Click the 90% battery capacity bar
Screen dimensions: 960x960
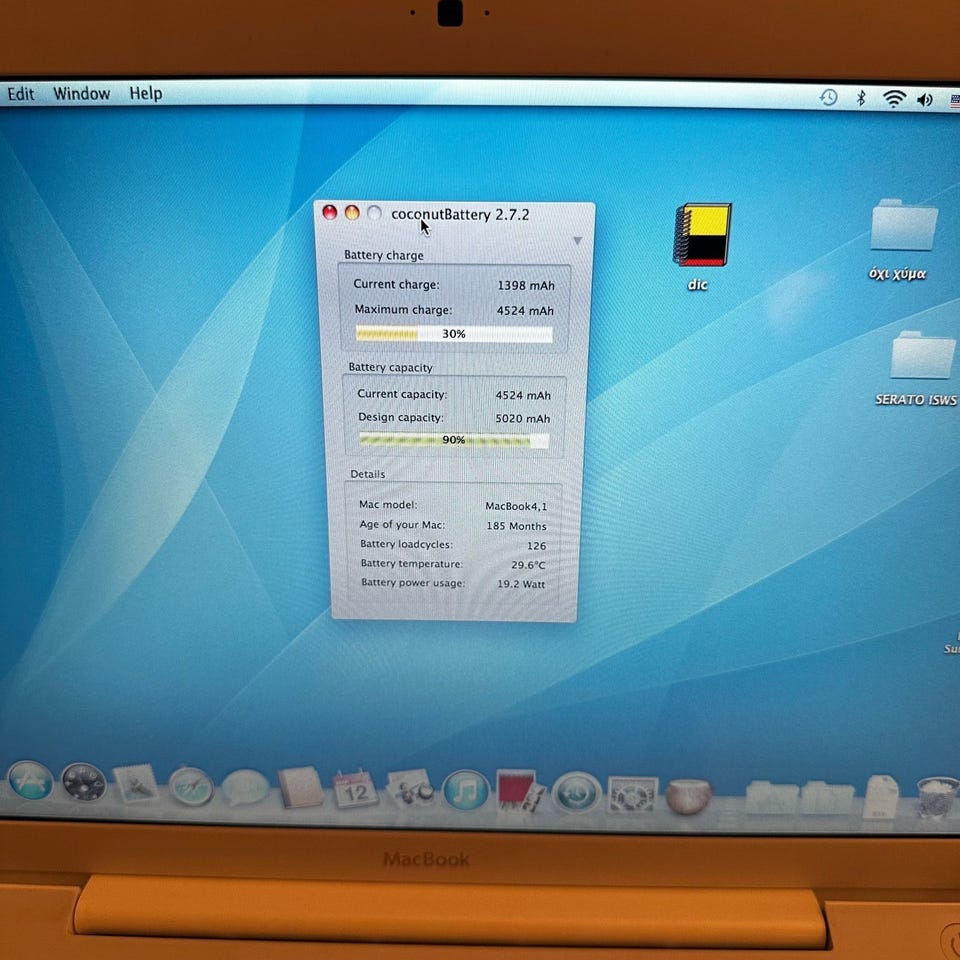454,440
